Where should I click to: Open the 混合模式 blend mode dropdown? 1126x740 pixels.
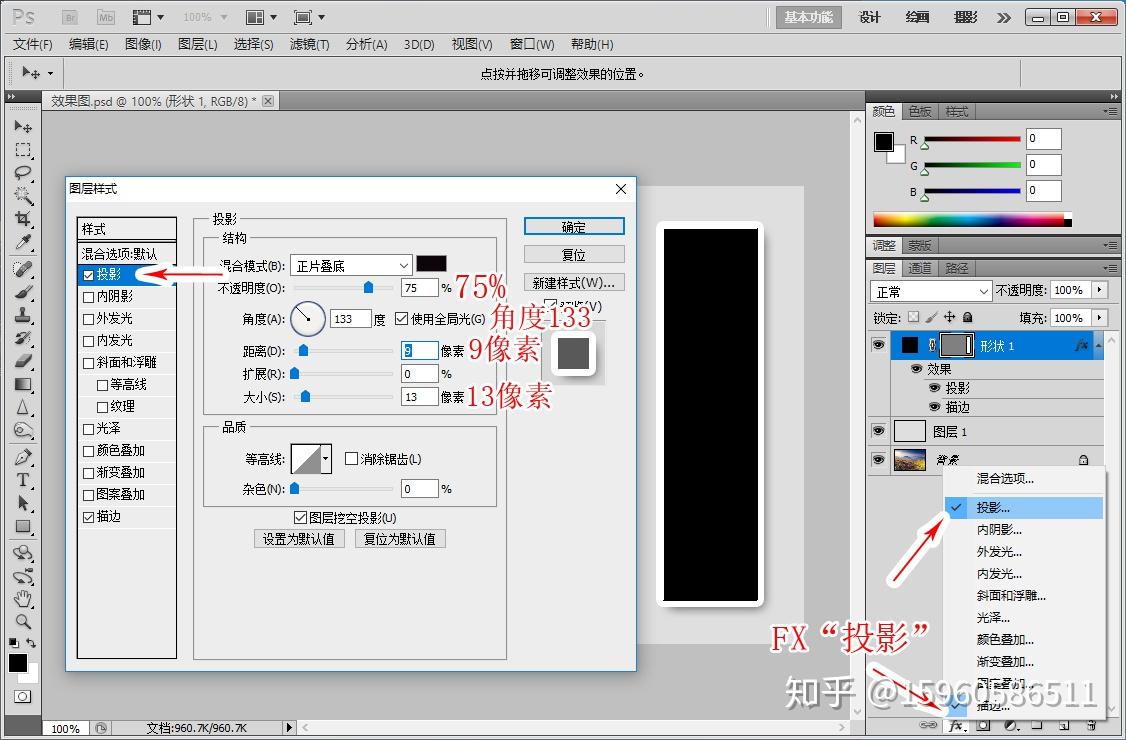350,264
